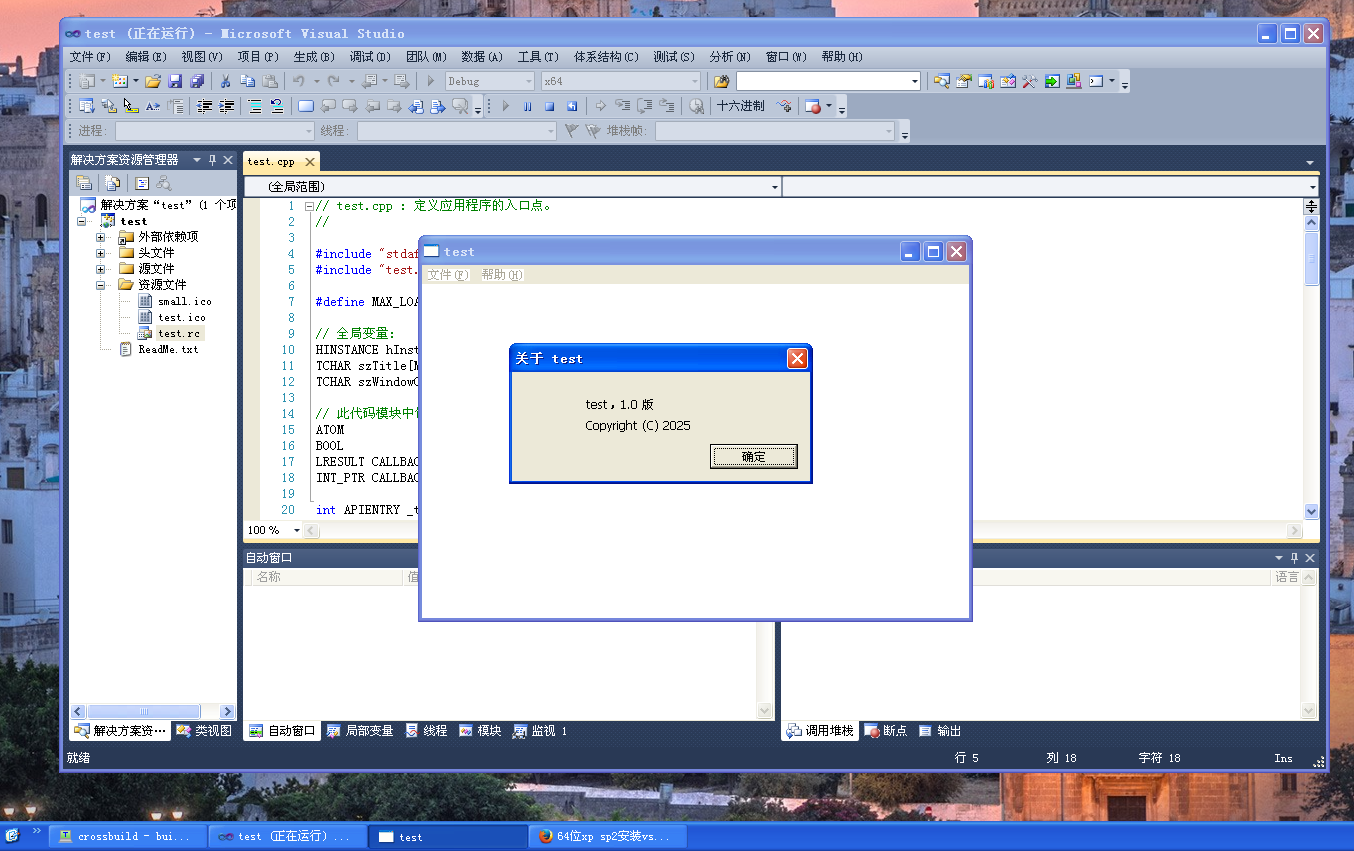Switch to the 局部变量 tab
The height and width of the screenshot is (851, 1354).
tap(360, 731)
